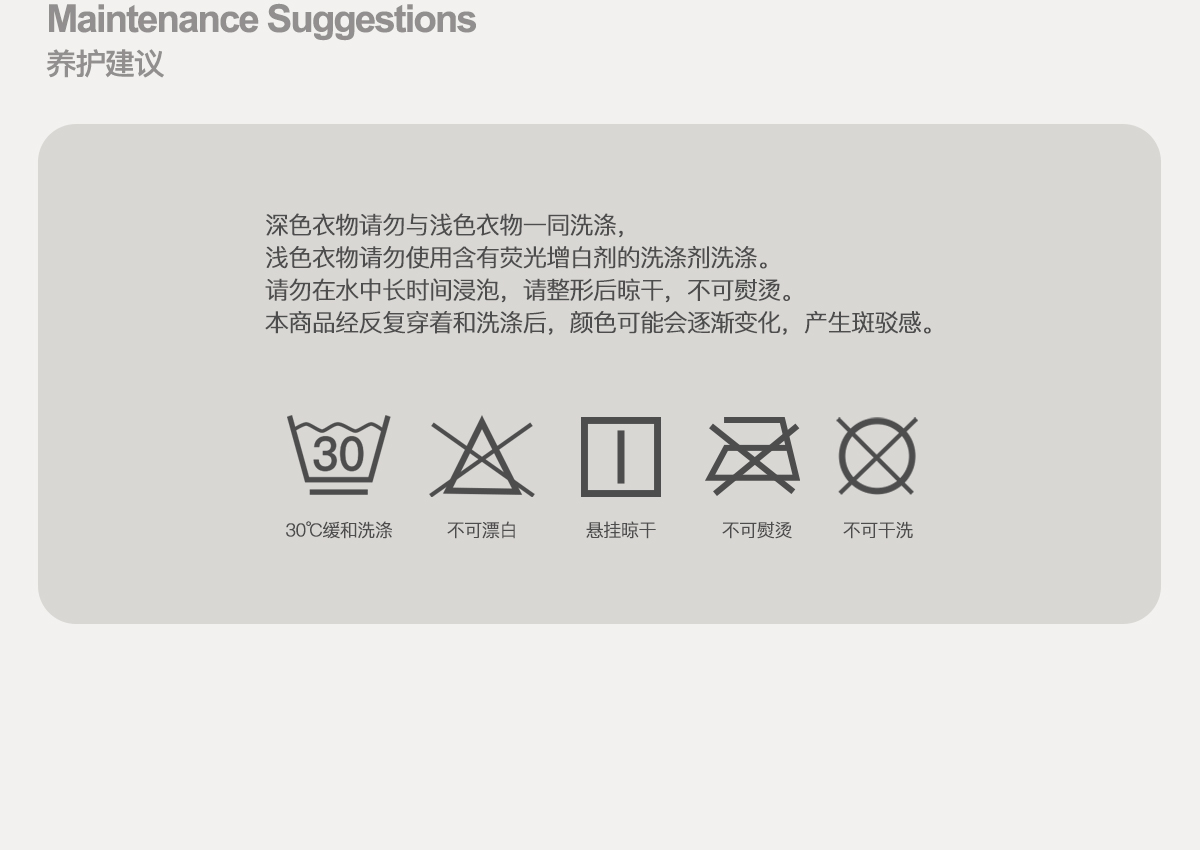The height and width of the screenshot is (850, 1200).
Task: Click the 不可干洗 label
Action: (x=878, y=530)
